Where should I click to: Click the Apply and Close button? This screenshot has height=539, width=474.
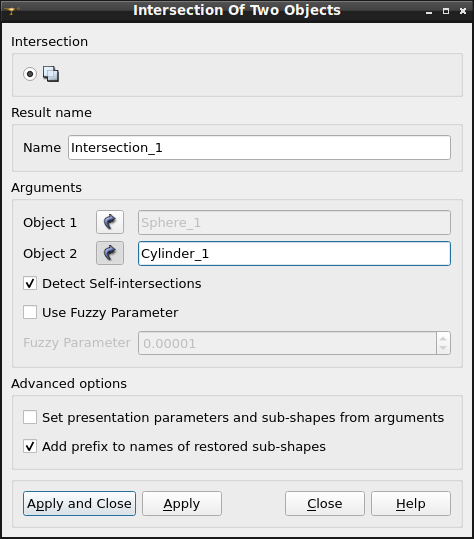(x=79, y=504)
